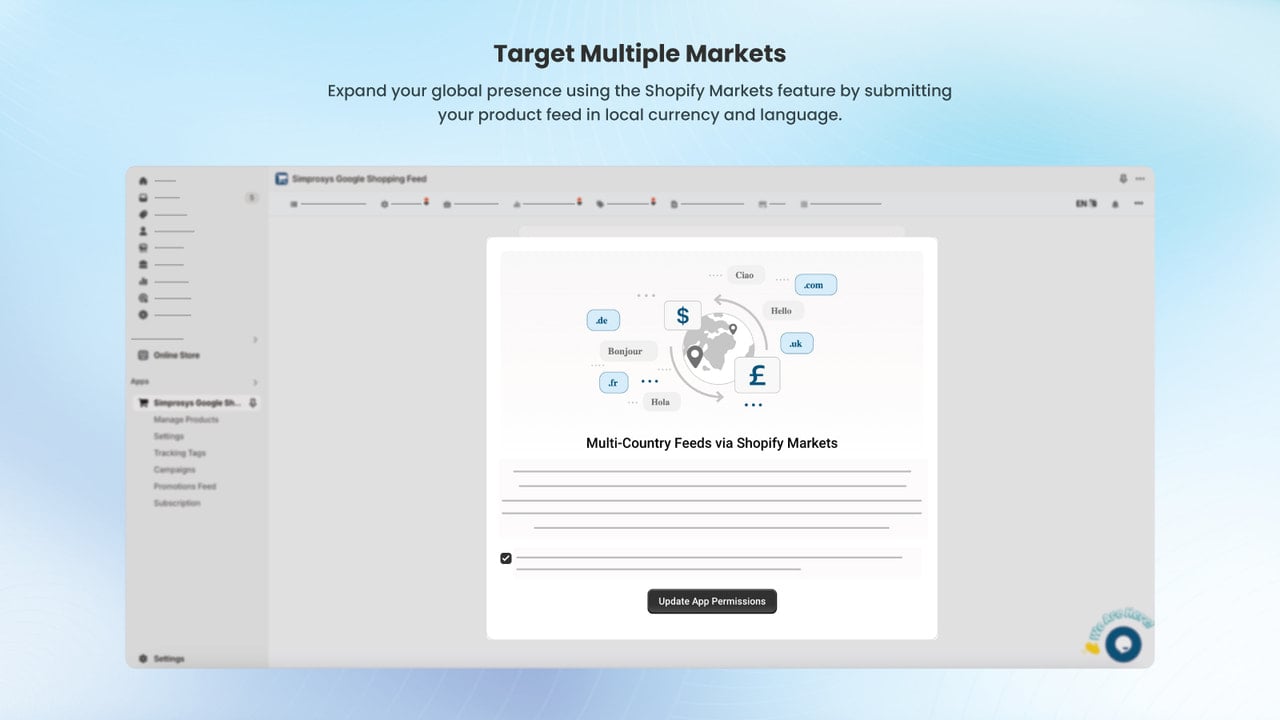Open the live chat bubble widget

tap(1123, 644)
